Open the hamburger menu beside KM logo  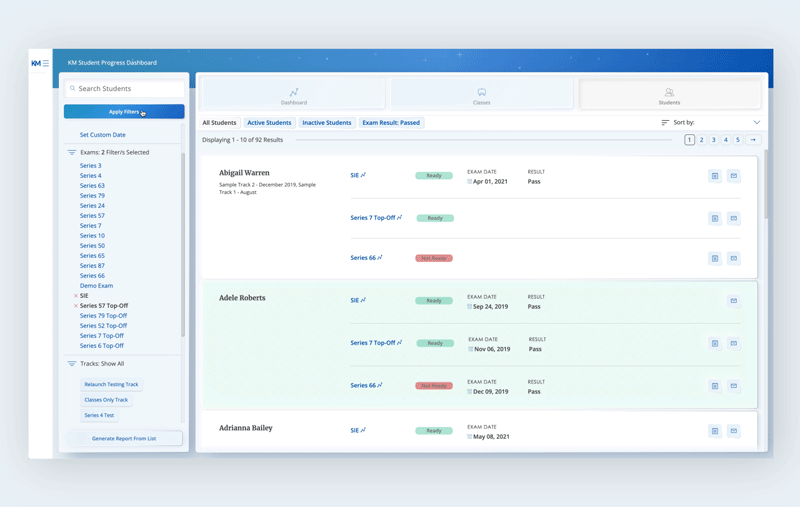[46, 63]
